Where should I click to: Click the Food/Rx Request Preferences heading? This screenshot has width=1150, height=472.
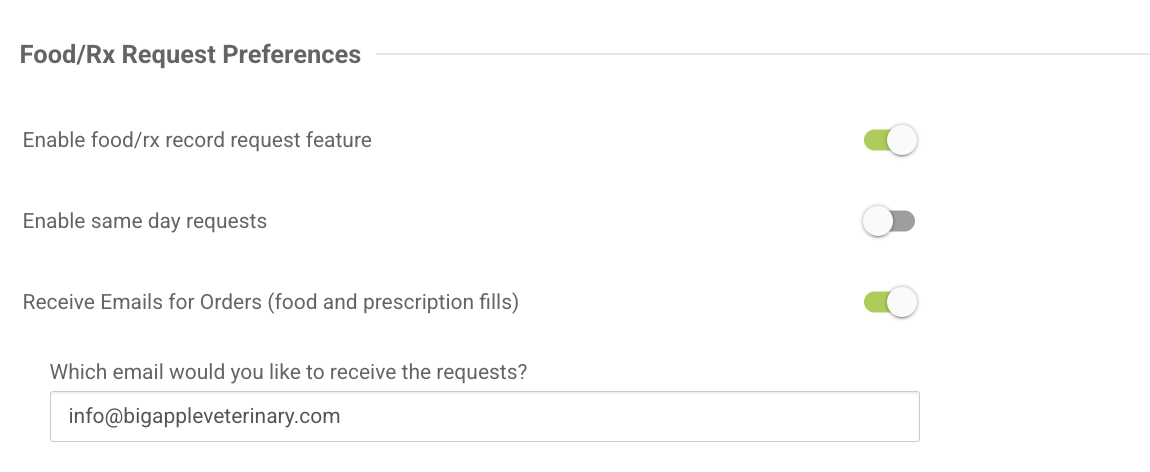pos(190,54)
